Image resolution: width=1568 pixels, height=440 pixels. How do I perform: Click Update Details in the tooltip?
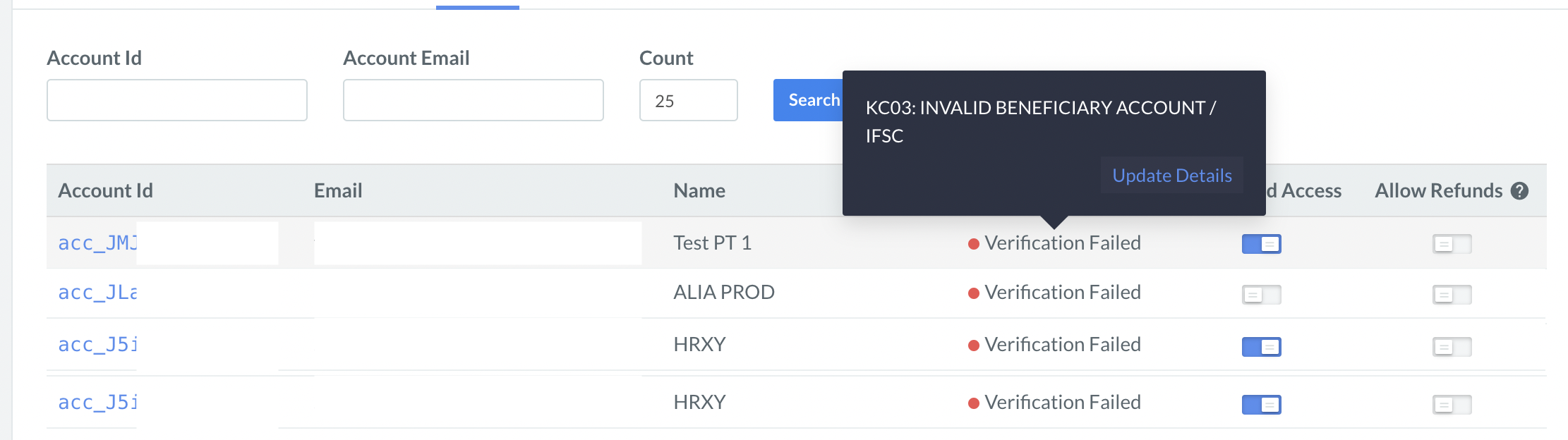(1172, 175)
